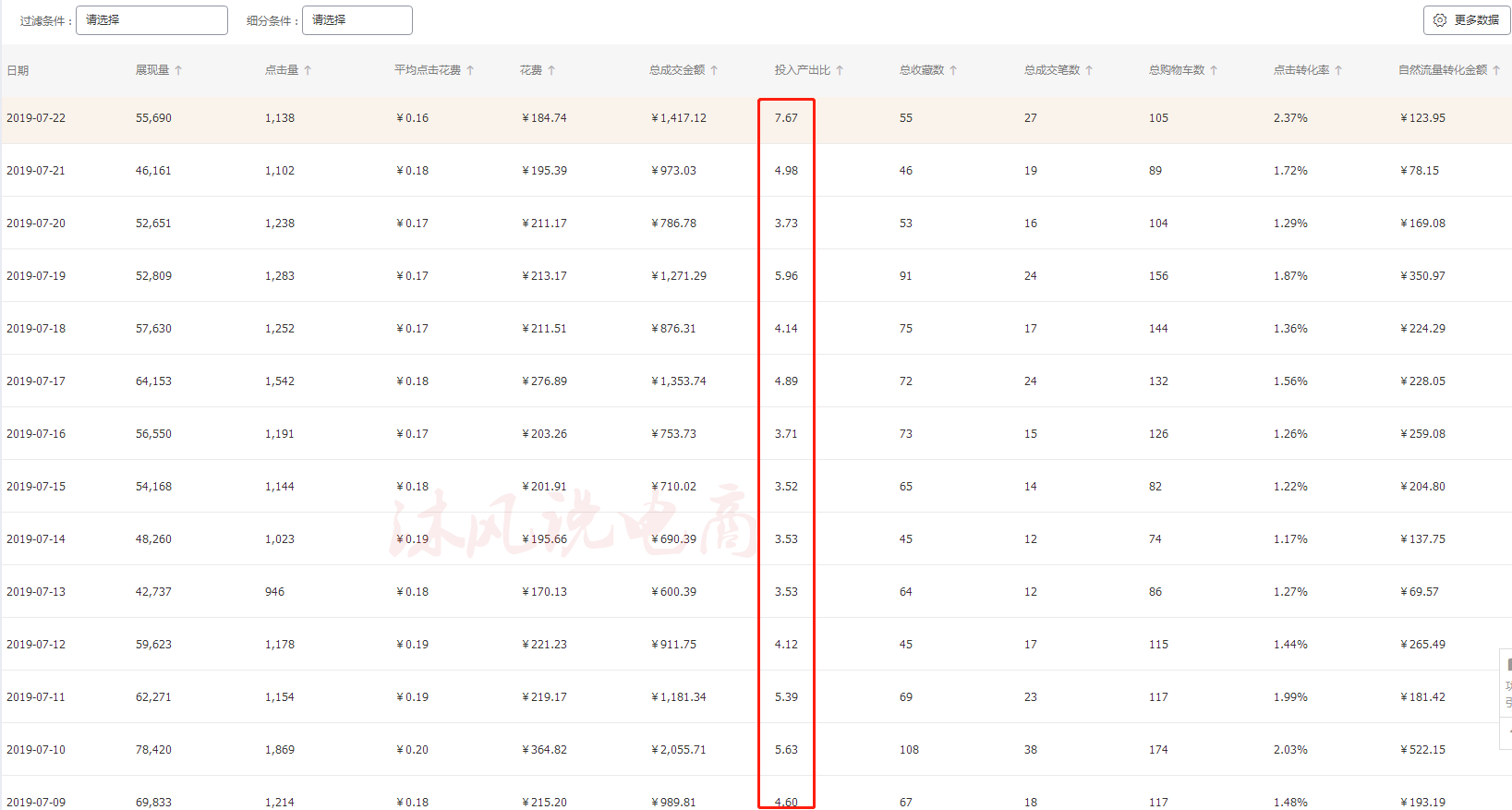This screenshot has height=810, width=1512.
Task: Sort by 总收藏数 arrow icon
Action: tap(953, 70)
